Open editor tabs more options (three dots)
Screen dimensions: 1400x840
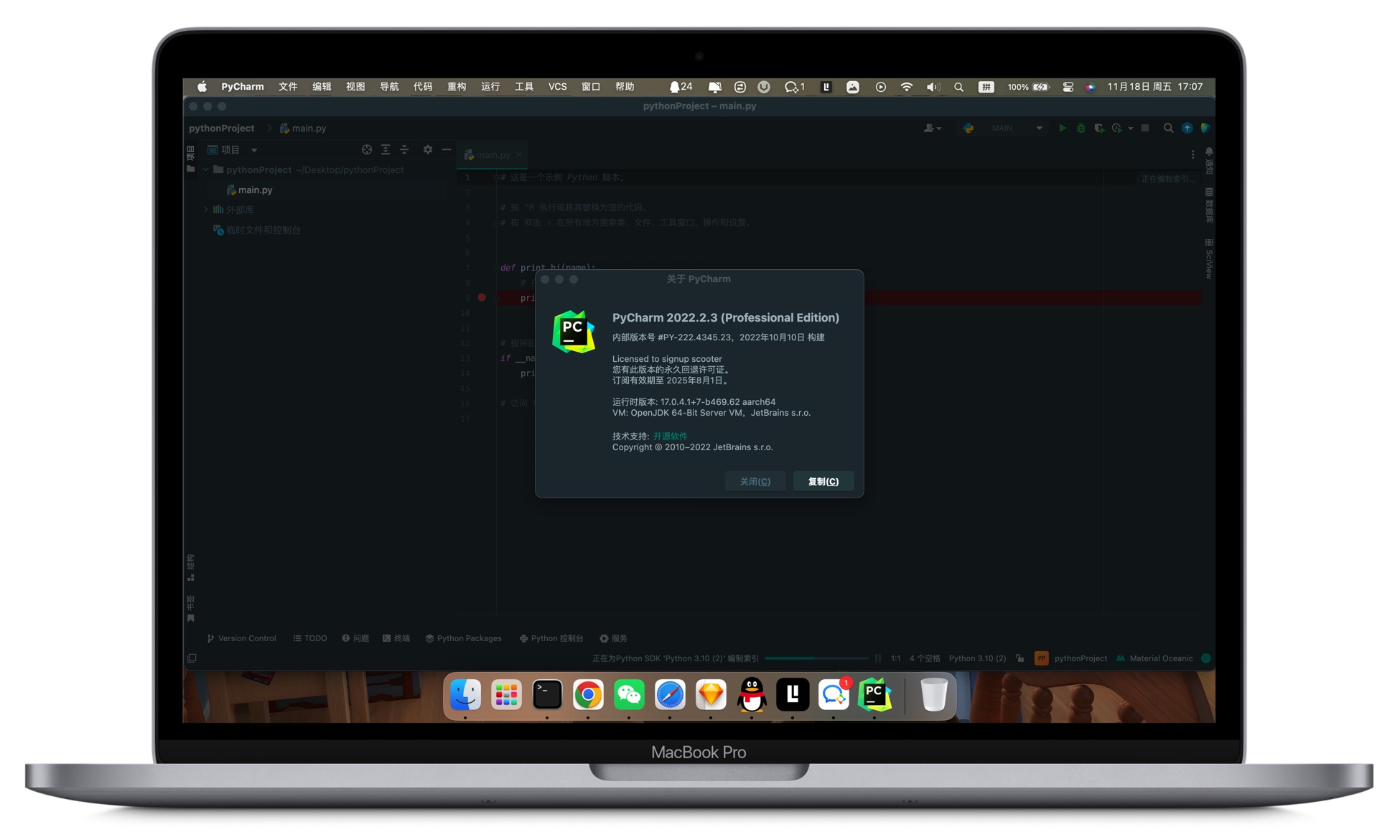[1193, 154]
